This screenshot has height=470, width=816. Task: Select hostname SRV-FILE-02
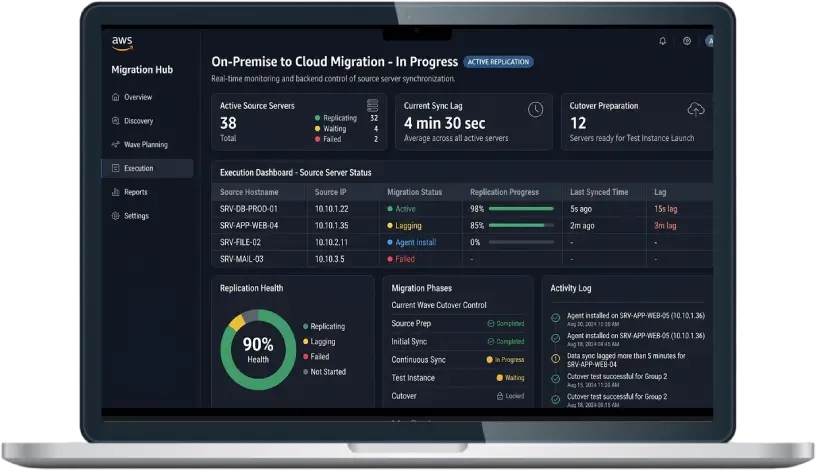(x=240, y=242)
